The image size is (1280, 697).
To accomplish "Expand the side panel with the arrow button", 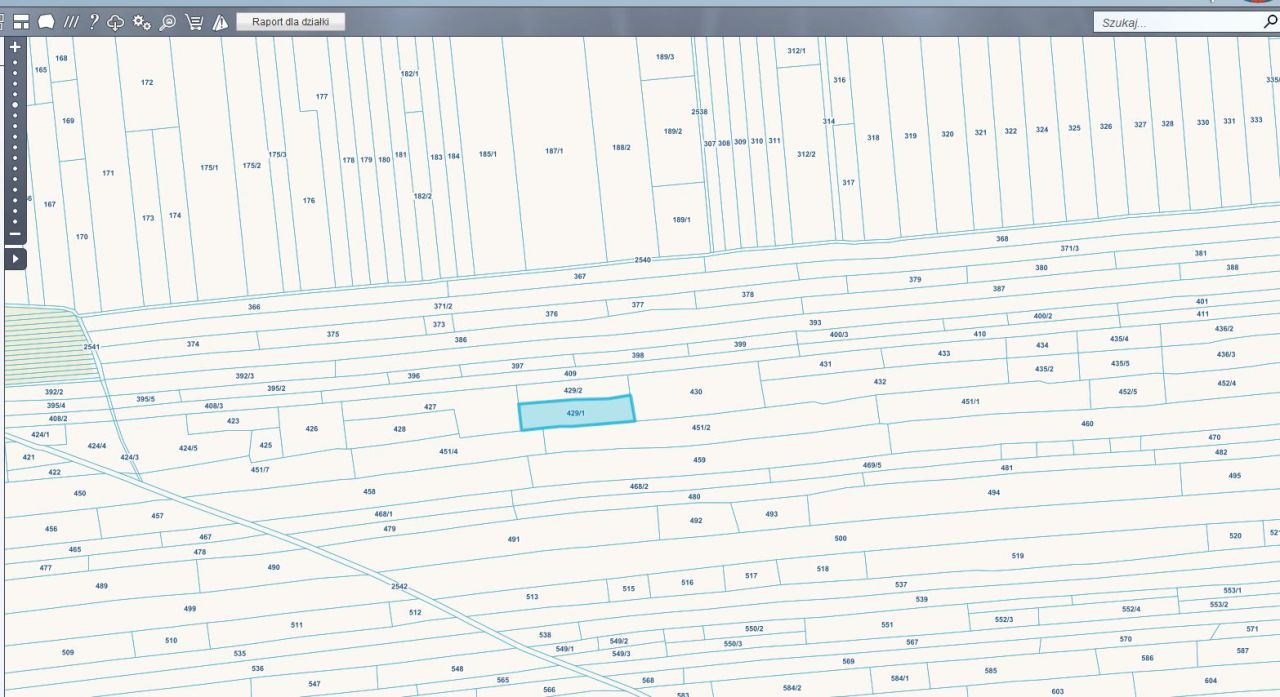I will (x=15, y=258).
